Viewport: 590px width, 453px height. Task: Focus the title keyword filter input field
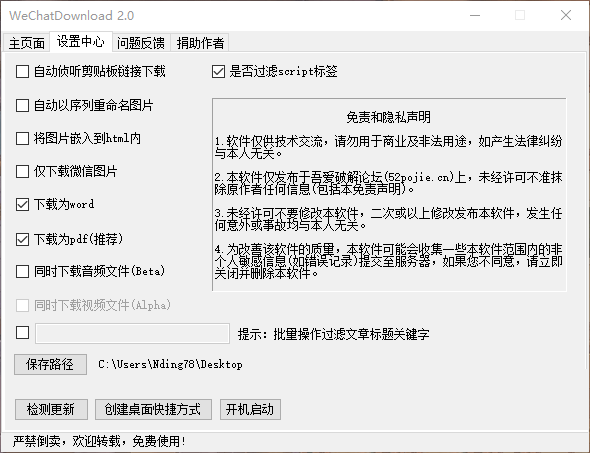point(132,333)
